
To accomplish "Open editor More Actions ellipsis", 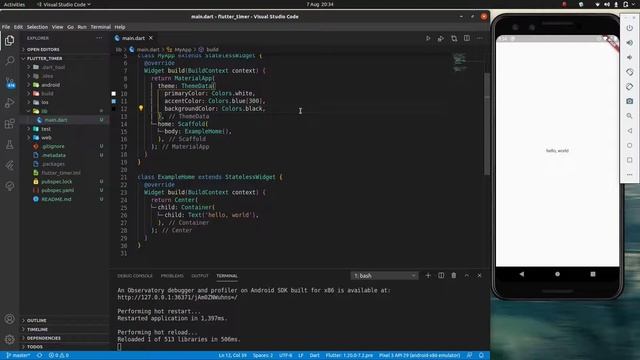I will [480, 38].
